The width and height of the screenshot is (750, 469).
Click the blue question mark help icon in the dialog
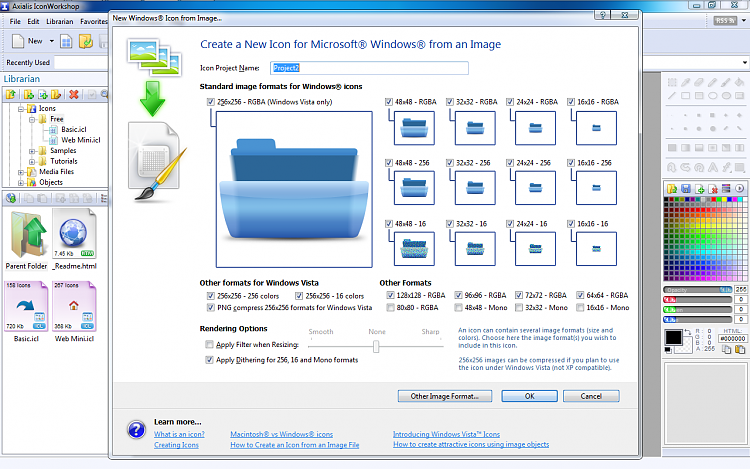pyautogui.click(x=136, y=429)
